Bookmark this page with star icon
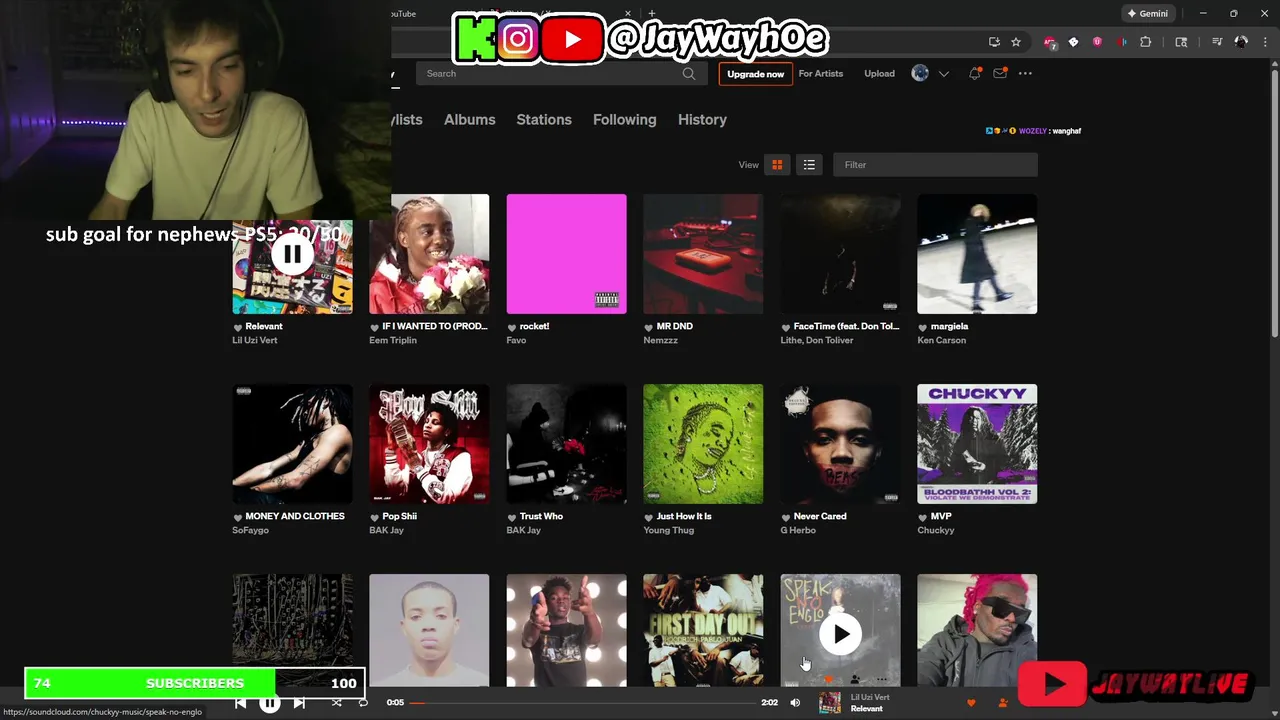 (1016, 42)
